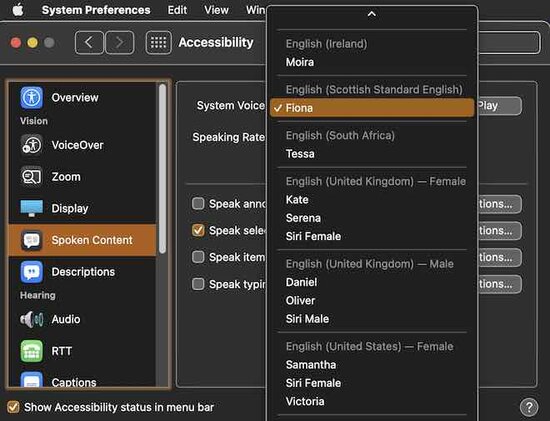Screen dimensions: 550x421
Task: Open Options for Speak items under pointer
Action: pos(499,257)
